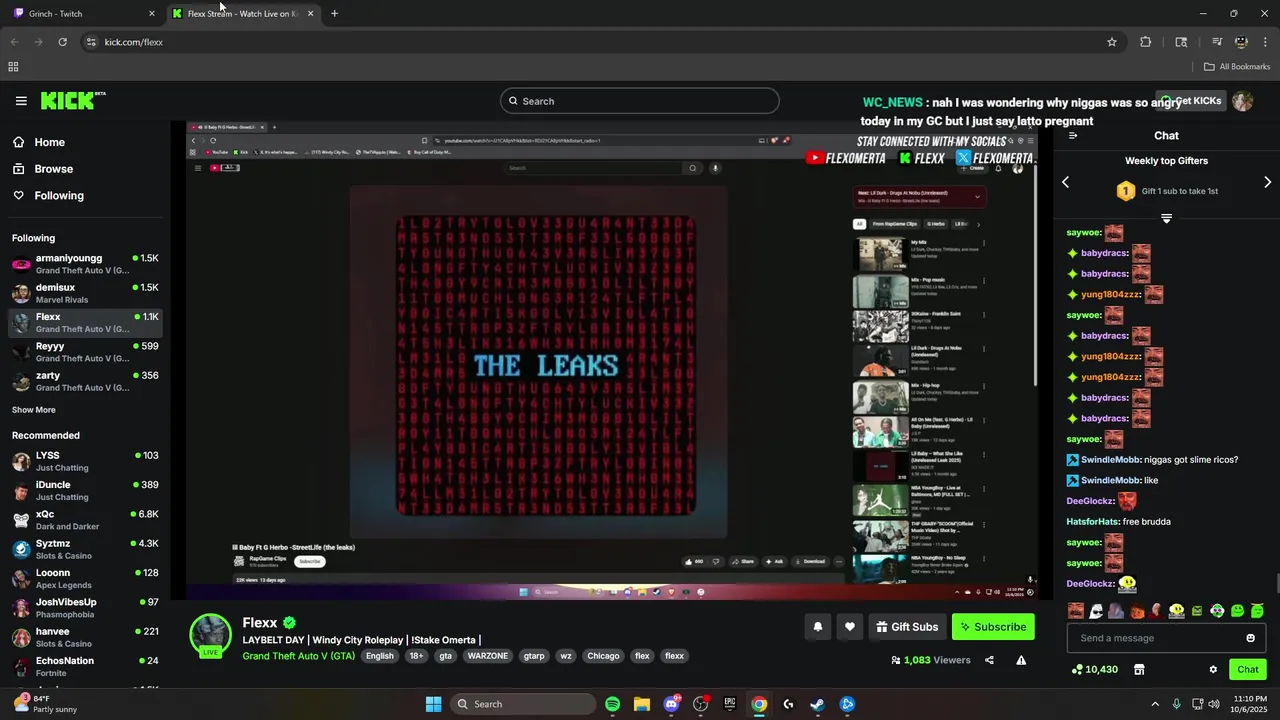The height and width of the screenshot is (720, 1280).
Task: Open the hamburger sidebar menu
Action: coord(21,101)
